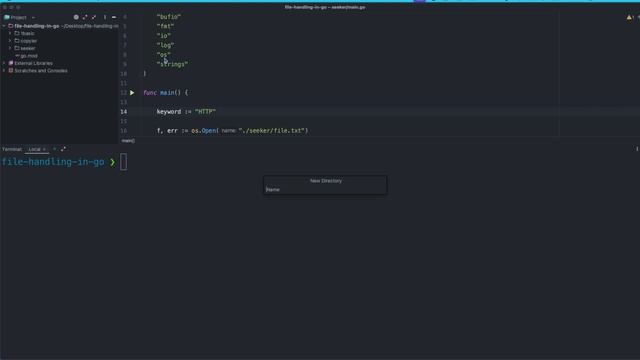Run main function via gutter arrow

pyautogui.click(x=132, y=93)
